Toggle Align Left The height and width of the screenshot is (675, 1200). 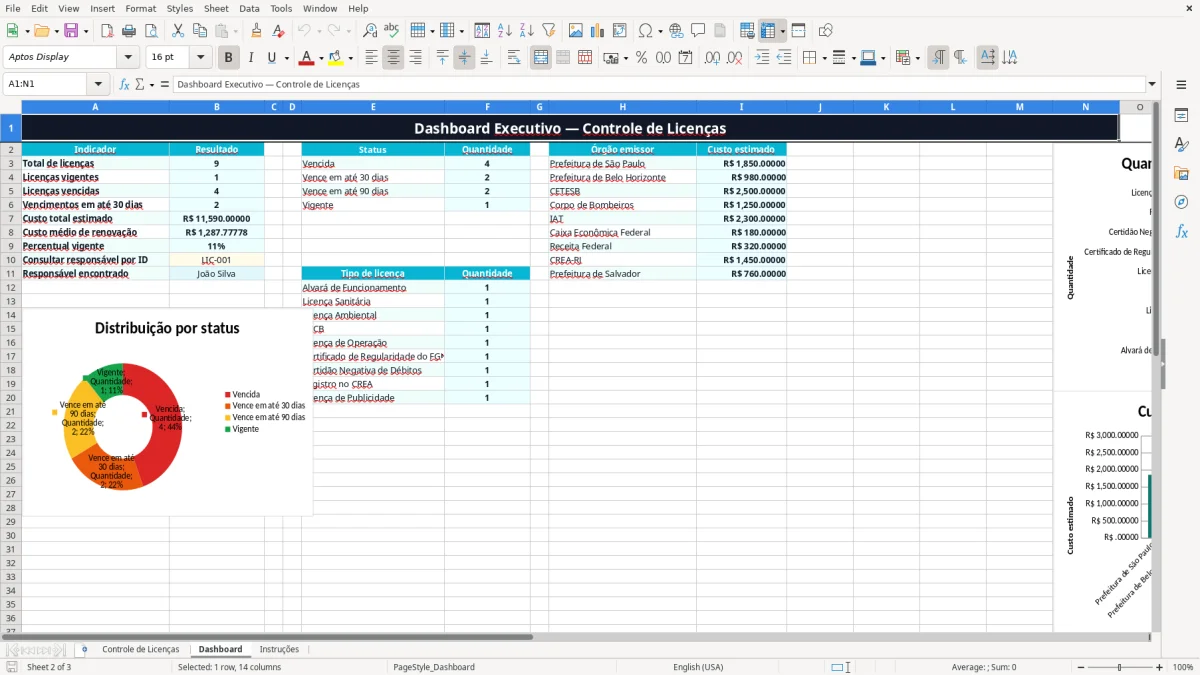point(371,58)
